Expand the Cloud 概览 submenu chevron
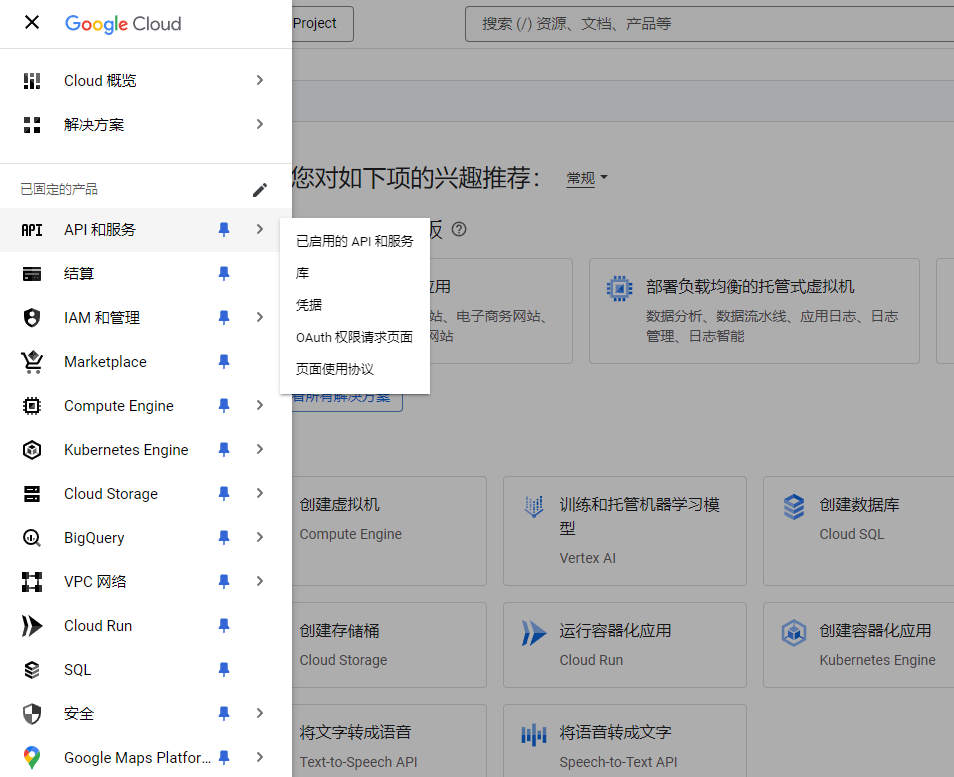Viewport: 954px width, 777px height. [x=260, y=80]
